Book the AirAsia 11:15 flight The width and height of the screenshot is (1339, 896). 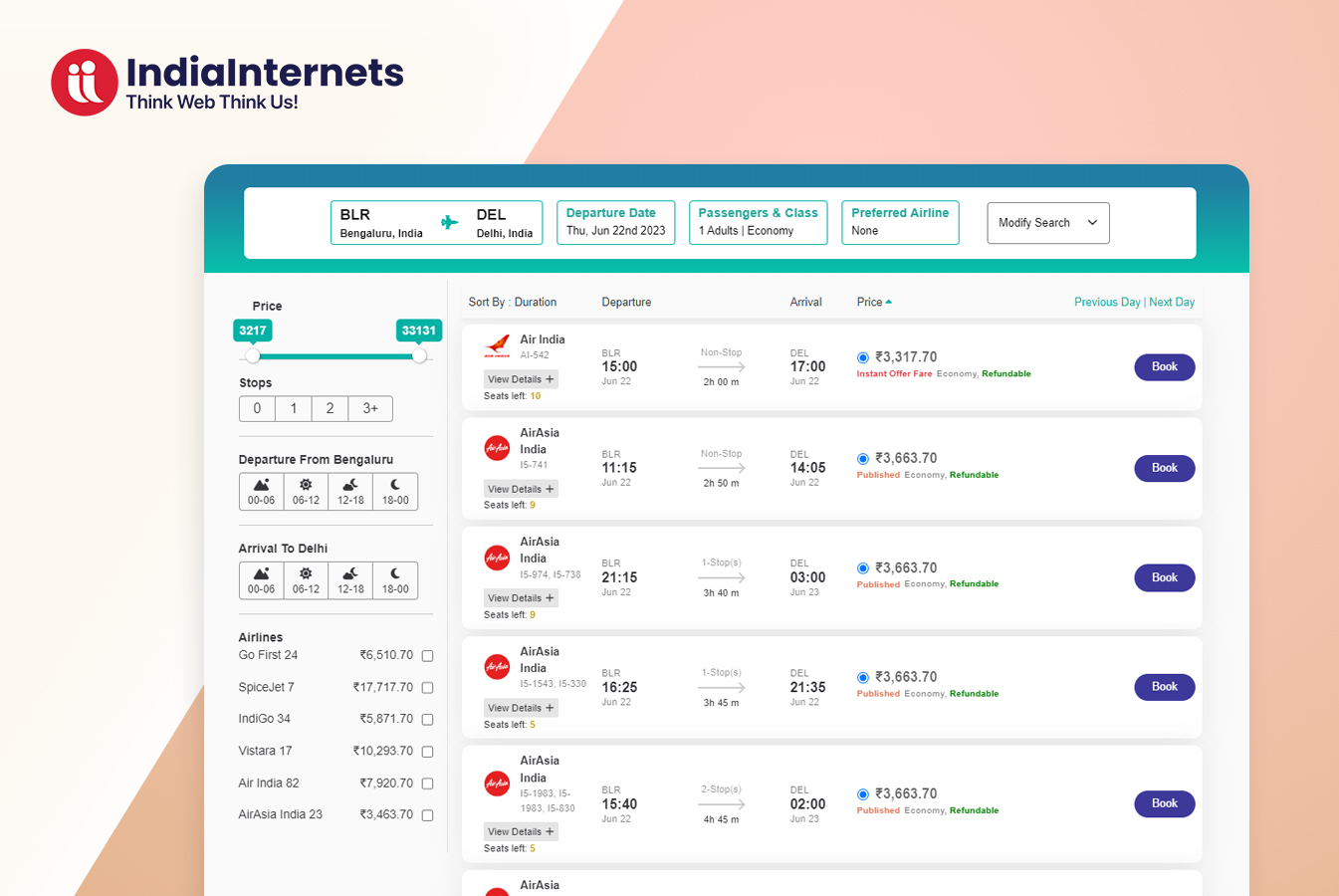(1165, 468)
